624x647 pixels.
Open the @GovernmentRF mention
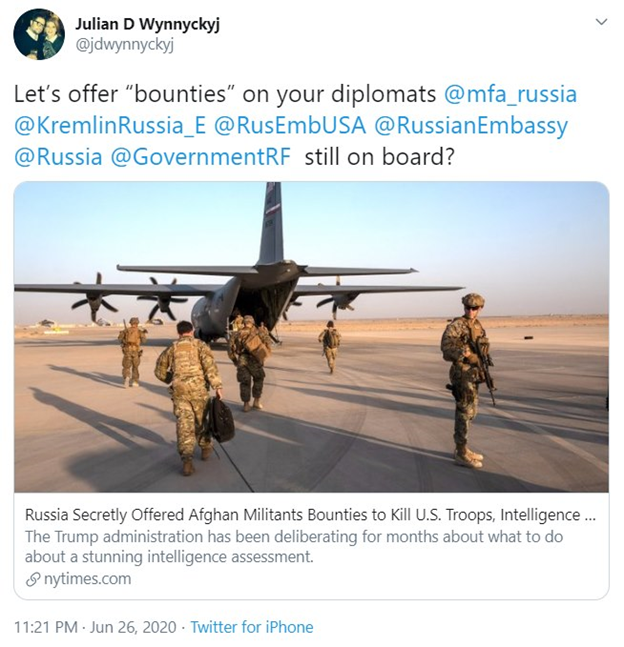(x=201, y=157)
